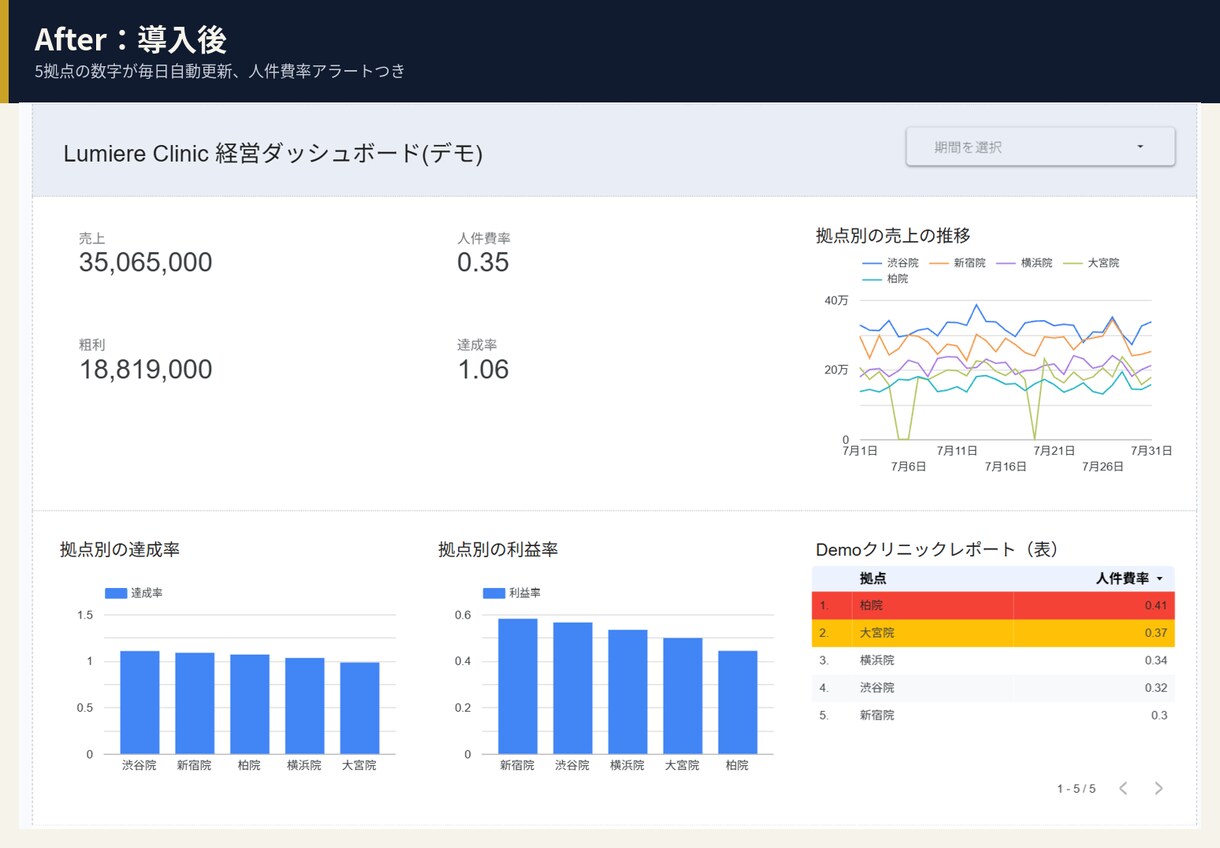The width and height of the screenshot is (1220, 848).
Task: Click the 1 - 5 / 5 pagination text
Action: (x=1076, y=789)
